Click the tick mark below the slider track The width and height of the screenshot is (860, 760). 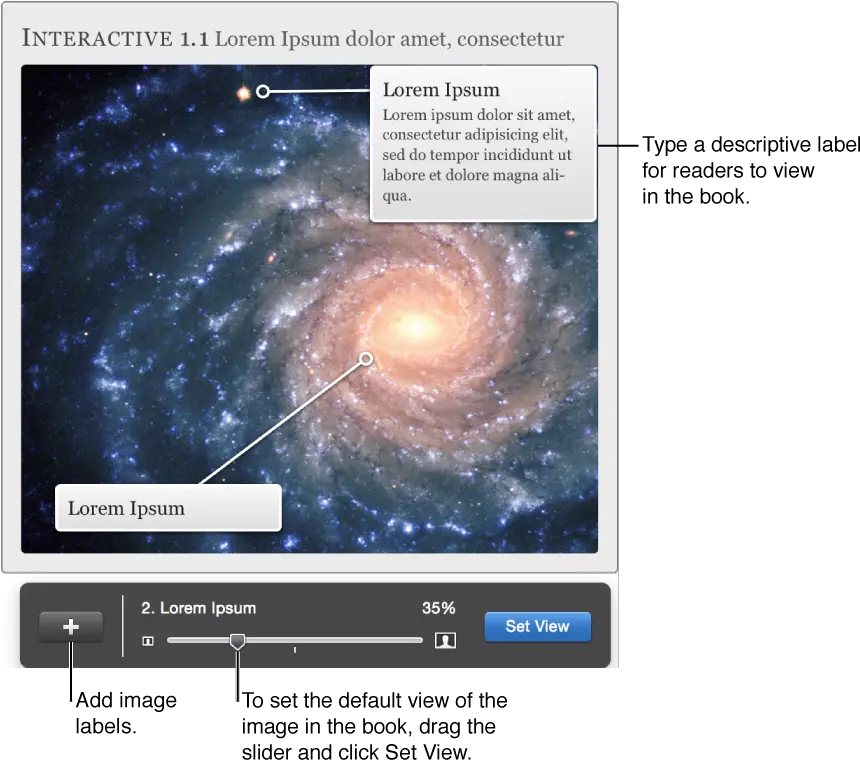coord(295,648)
